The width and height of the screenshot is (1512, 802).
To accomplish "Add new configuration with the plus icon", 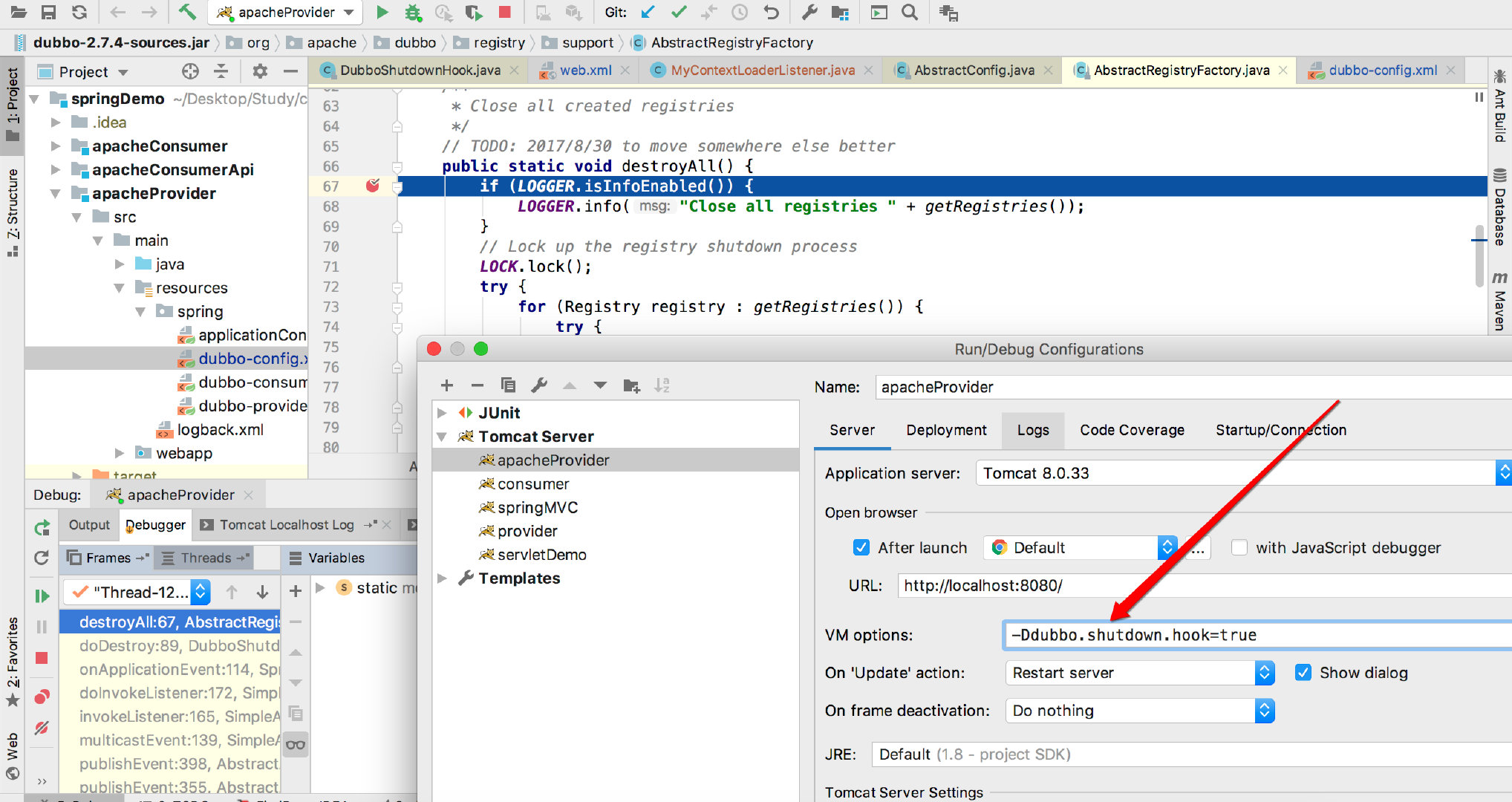I will click(446, 385).
